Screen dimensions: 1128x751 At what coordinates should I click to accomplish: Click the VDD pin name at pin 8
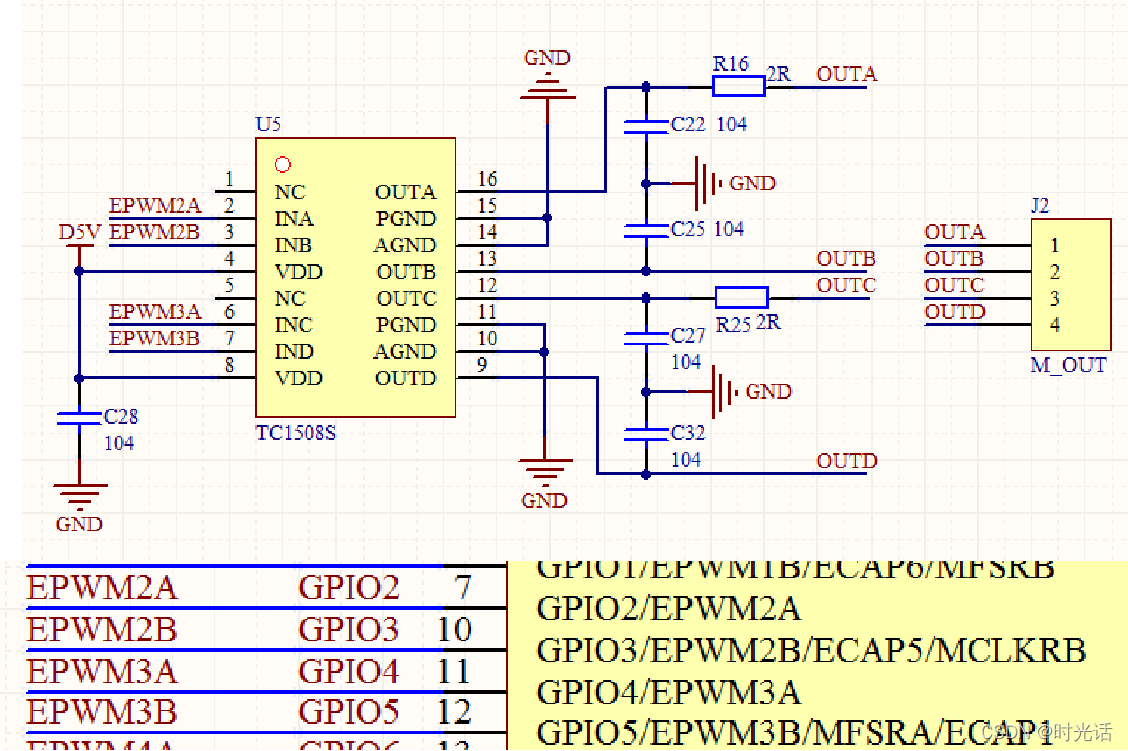point(299,378)
